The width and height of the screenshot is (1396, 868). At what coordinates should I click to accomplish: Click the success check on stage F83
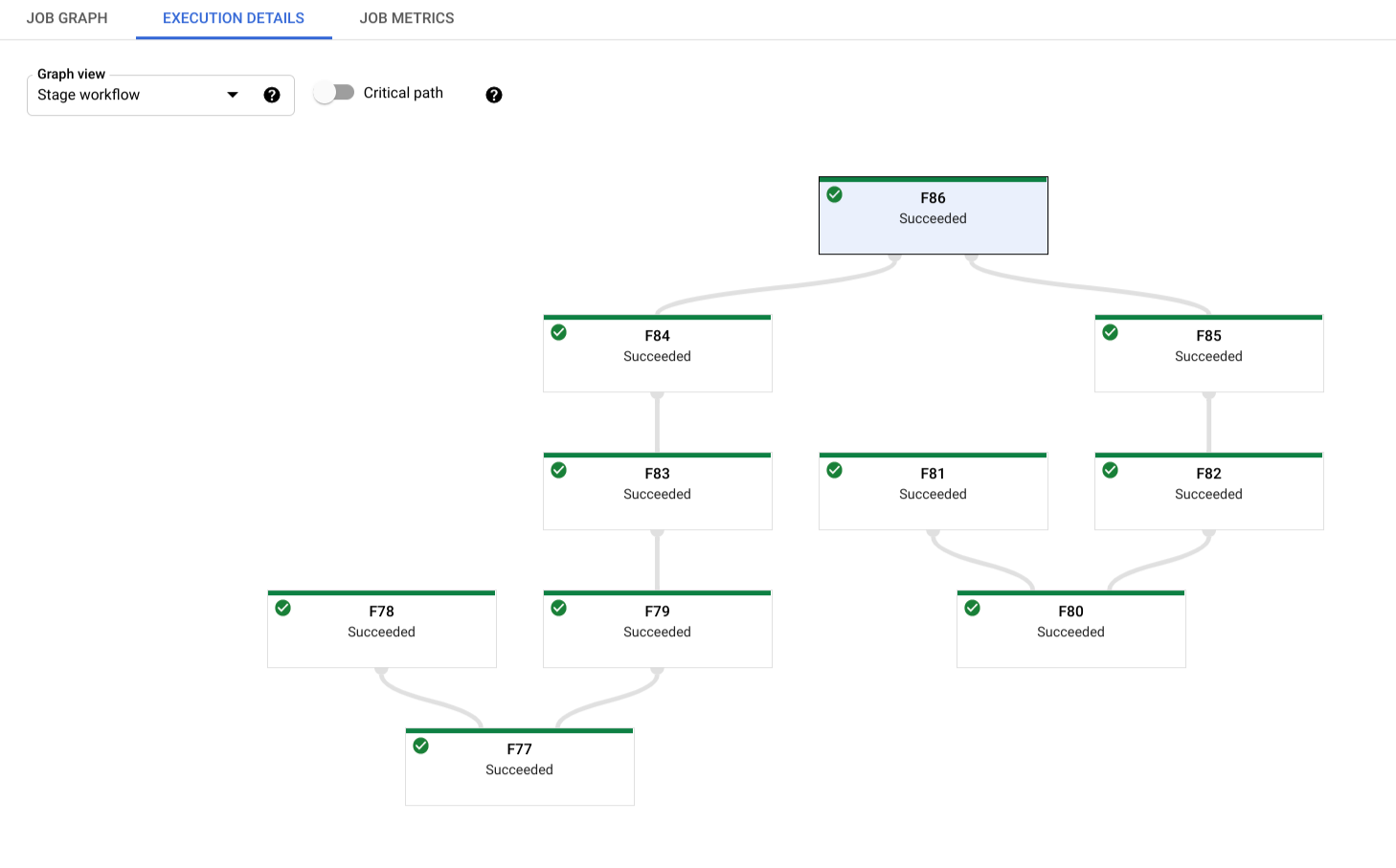tap(558, 470)
